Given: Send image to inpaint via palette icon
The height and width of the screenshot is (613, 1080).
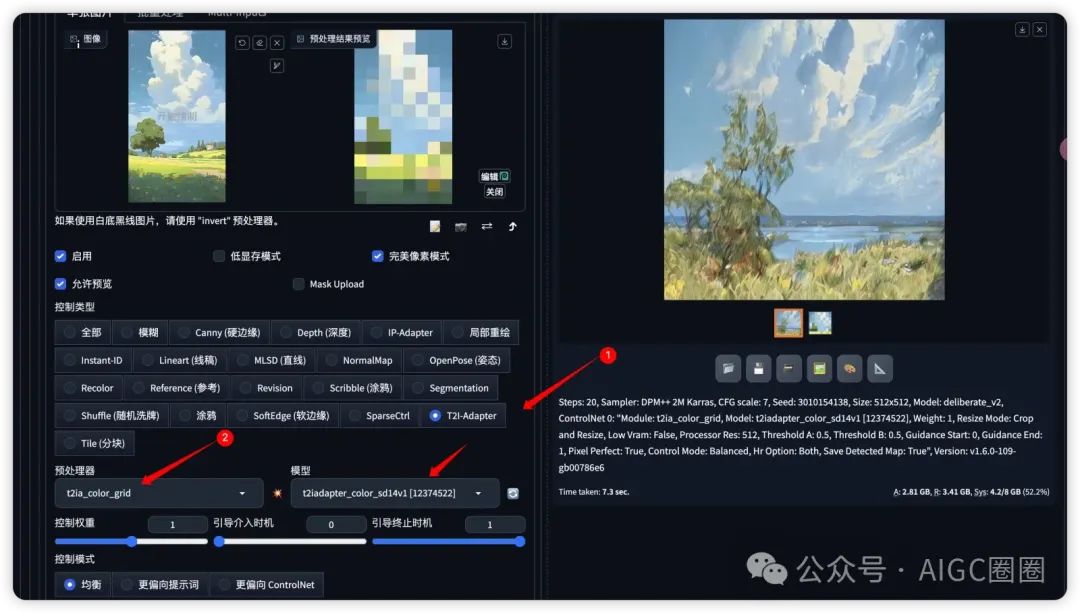Looking at the screenshot, I should 849,368.
